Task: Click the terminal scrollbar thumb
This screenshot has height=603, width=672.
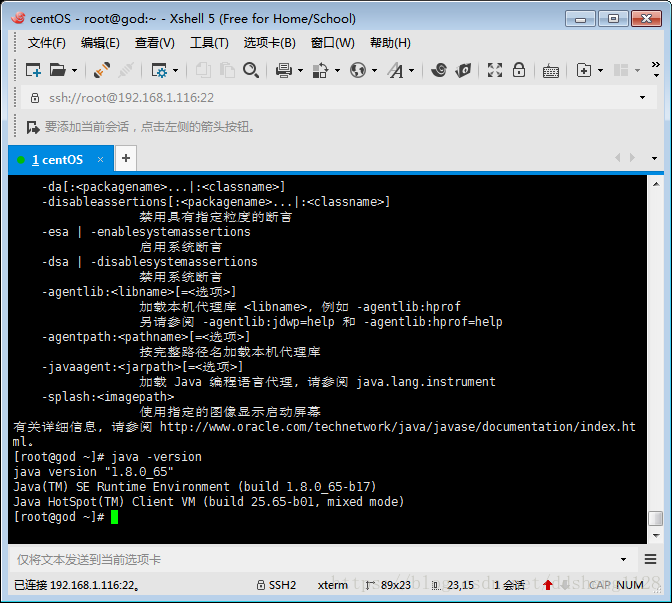Action: pyautogui.click(x=656, y=518)
